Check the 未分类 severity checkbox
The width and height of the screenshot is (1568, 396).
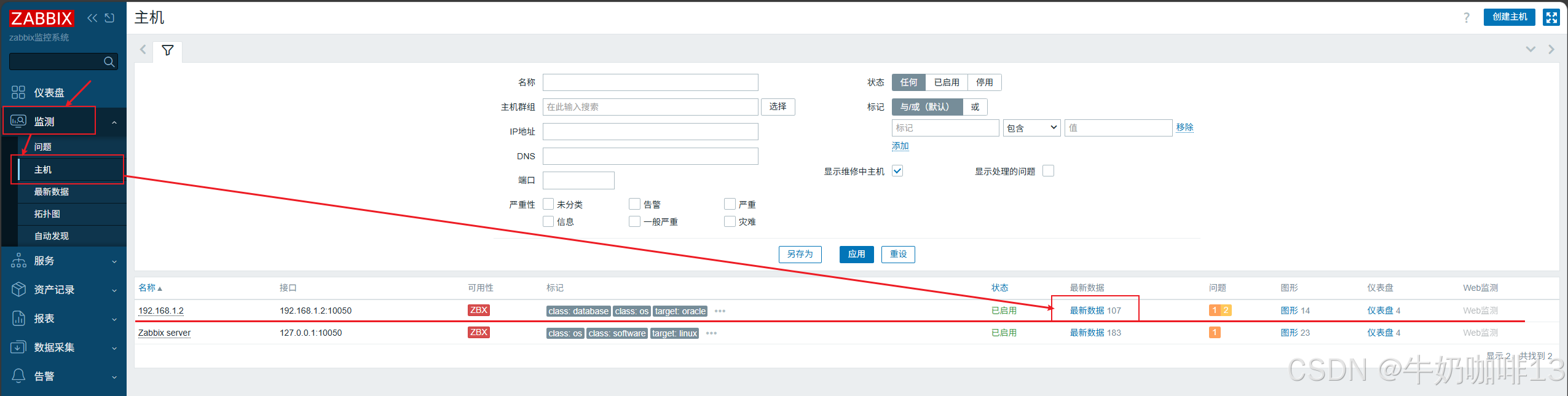point(548,204)
